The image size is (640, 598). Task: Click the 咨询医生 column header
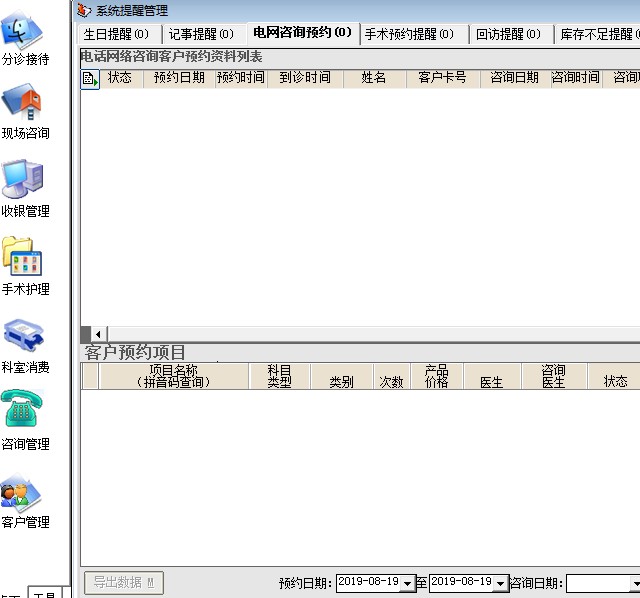pos(554,376)
